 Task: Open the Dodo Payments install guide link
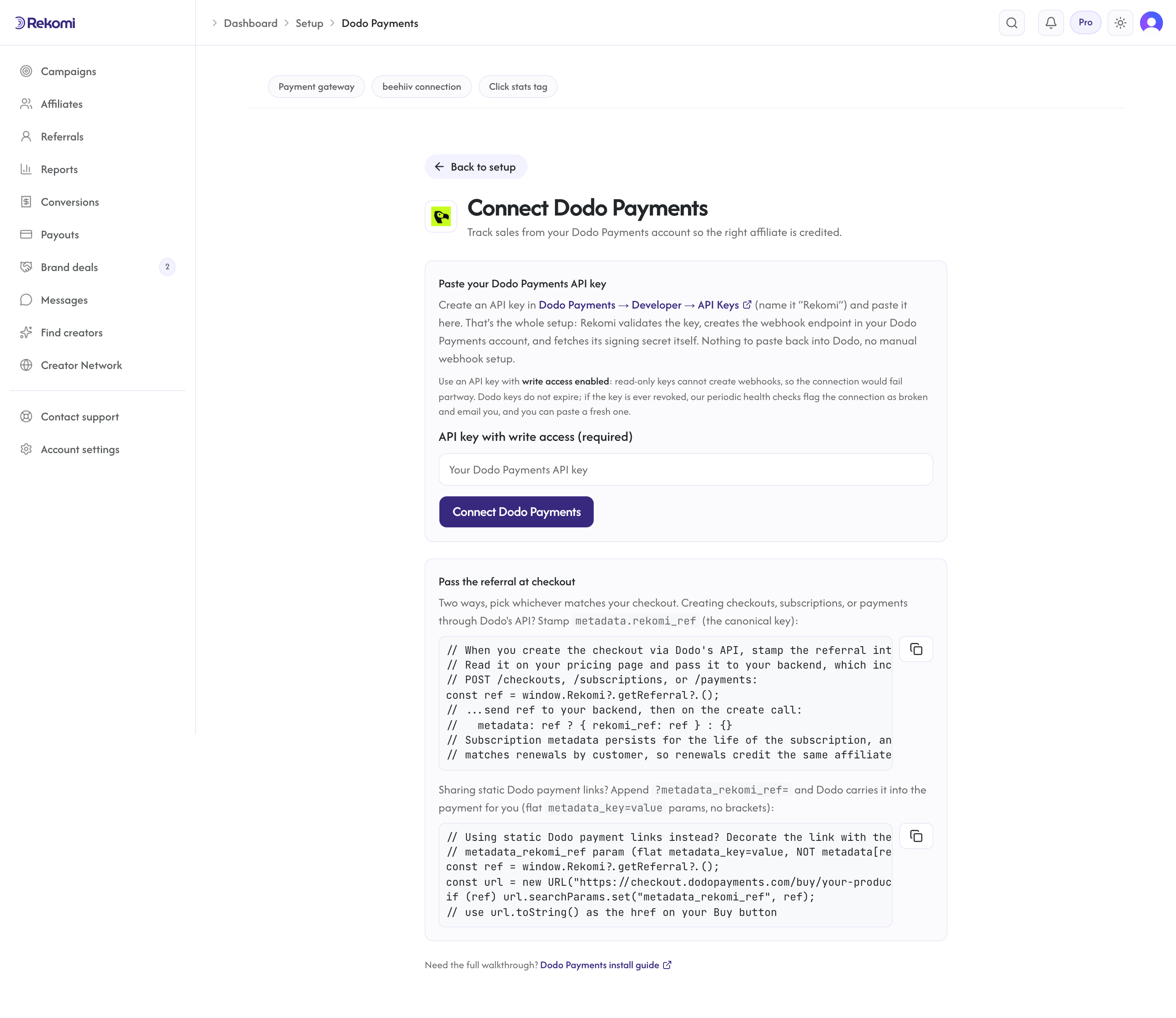tap(605, 965)
